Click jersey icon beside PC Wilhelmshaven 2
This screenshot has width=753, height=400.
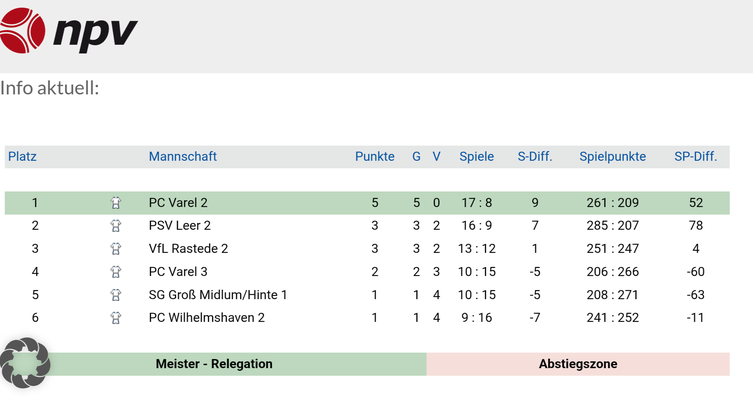click(116, 318)
